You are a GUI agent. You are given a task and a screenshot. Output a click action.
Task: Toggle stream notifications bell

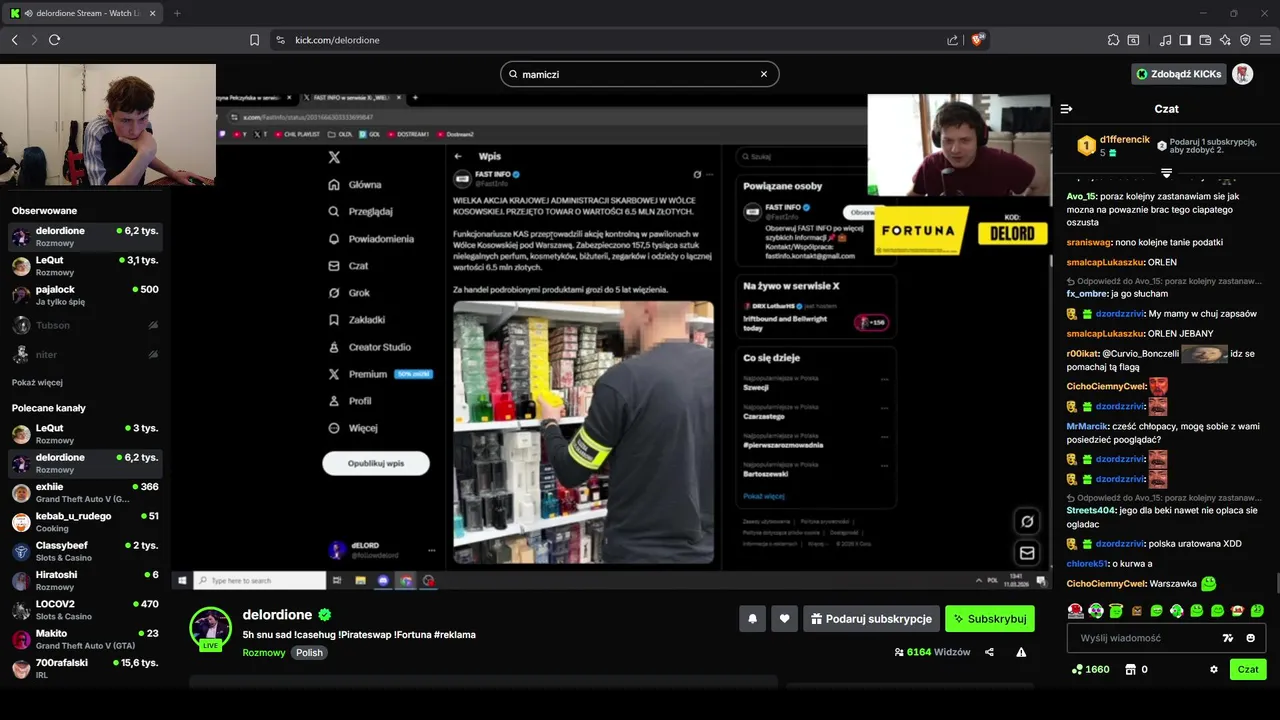tap(753, 619)
